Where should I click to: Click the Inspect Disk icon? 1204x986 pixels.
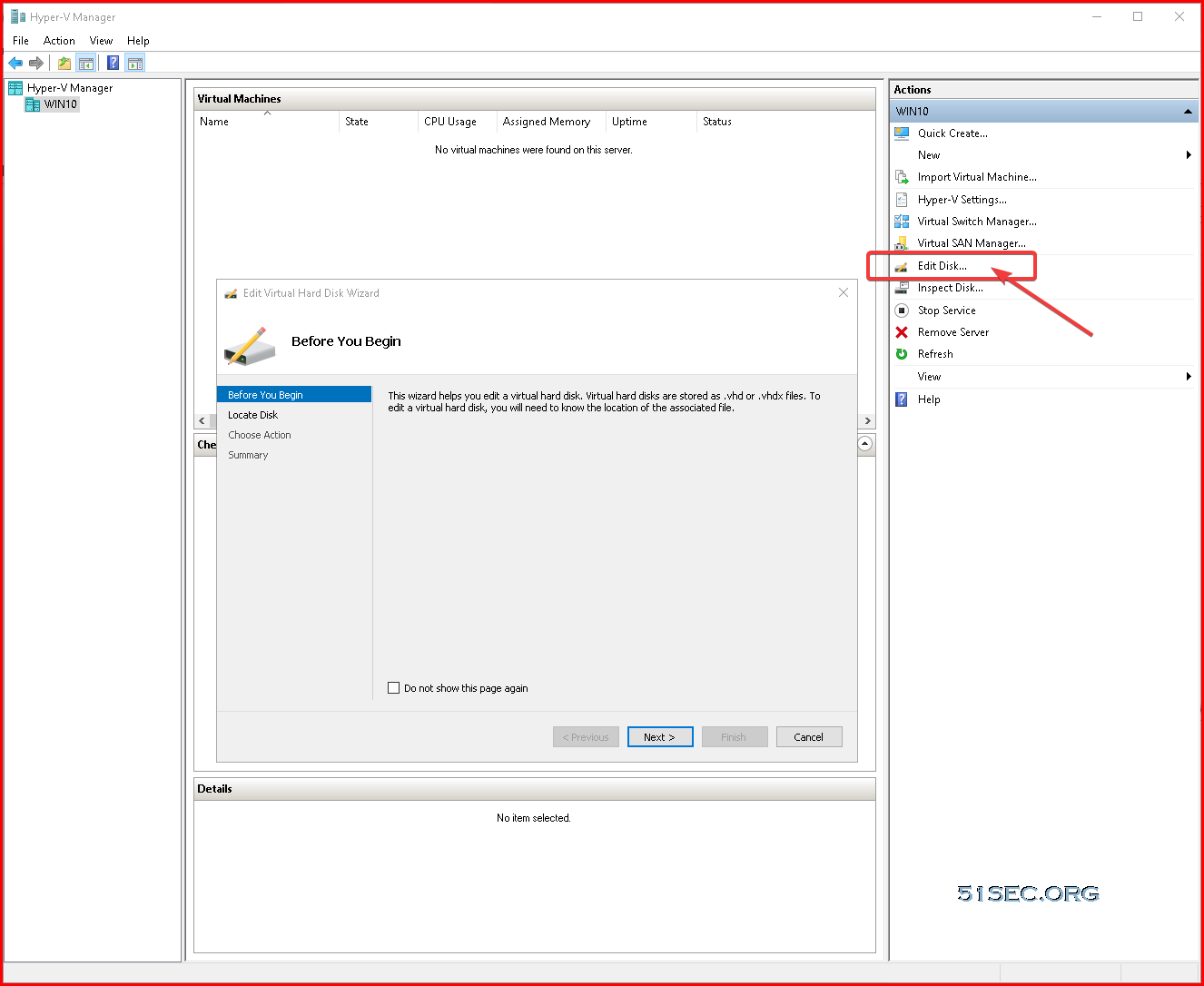902,288
